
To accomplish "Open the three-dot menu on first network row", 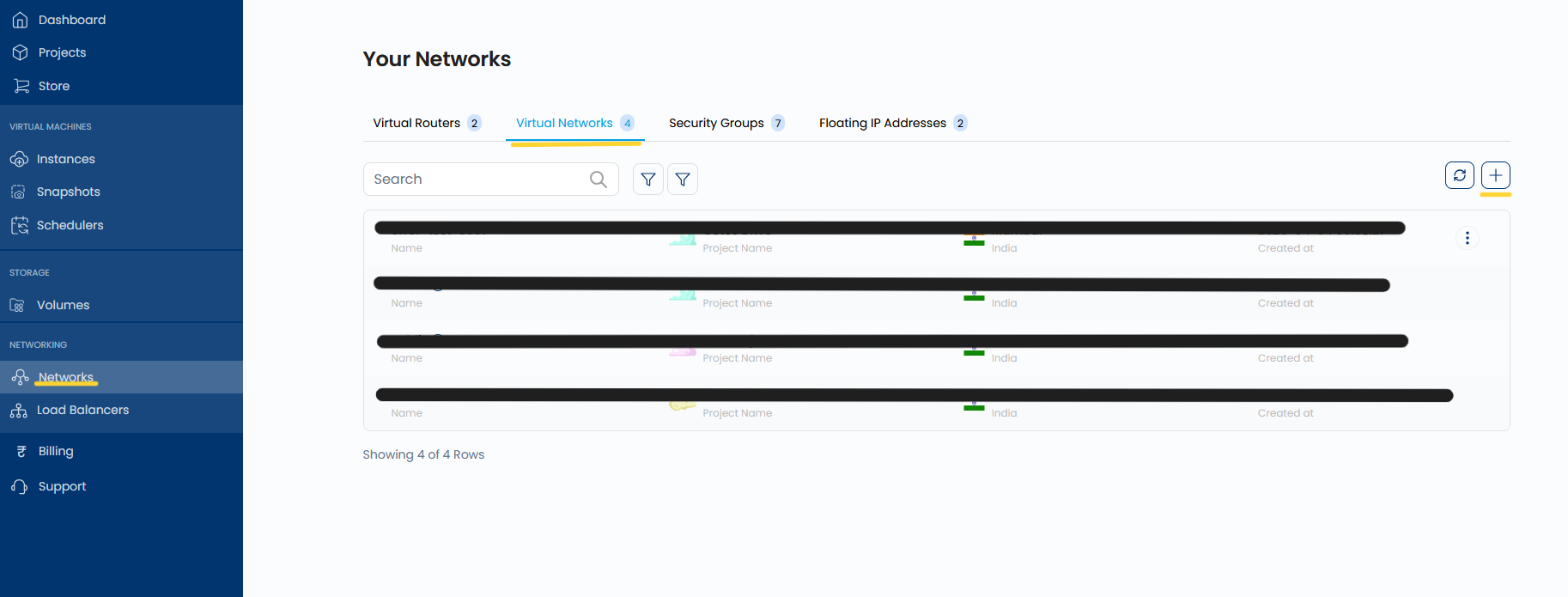I will click(1468, 238).
